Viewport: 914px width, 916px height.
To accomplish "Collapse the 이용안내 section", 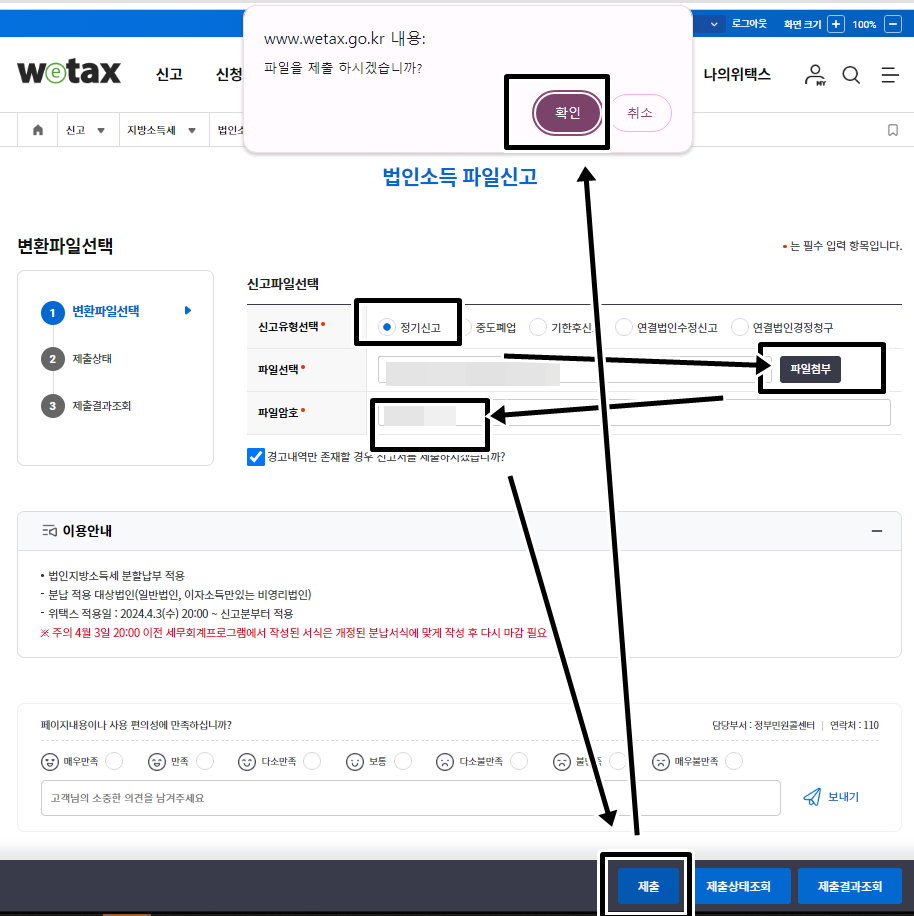I will tap(876, 531).
